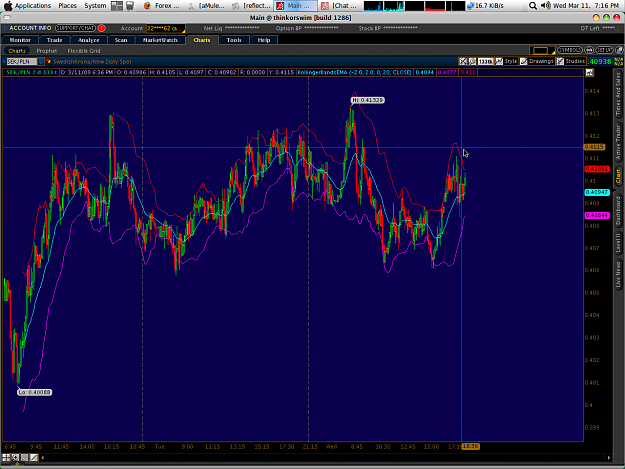The width and height of the screenshot is (625, 469).
Task: Click the search magnifier icon in top bar
Action: [533, 6]
